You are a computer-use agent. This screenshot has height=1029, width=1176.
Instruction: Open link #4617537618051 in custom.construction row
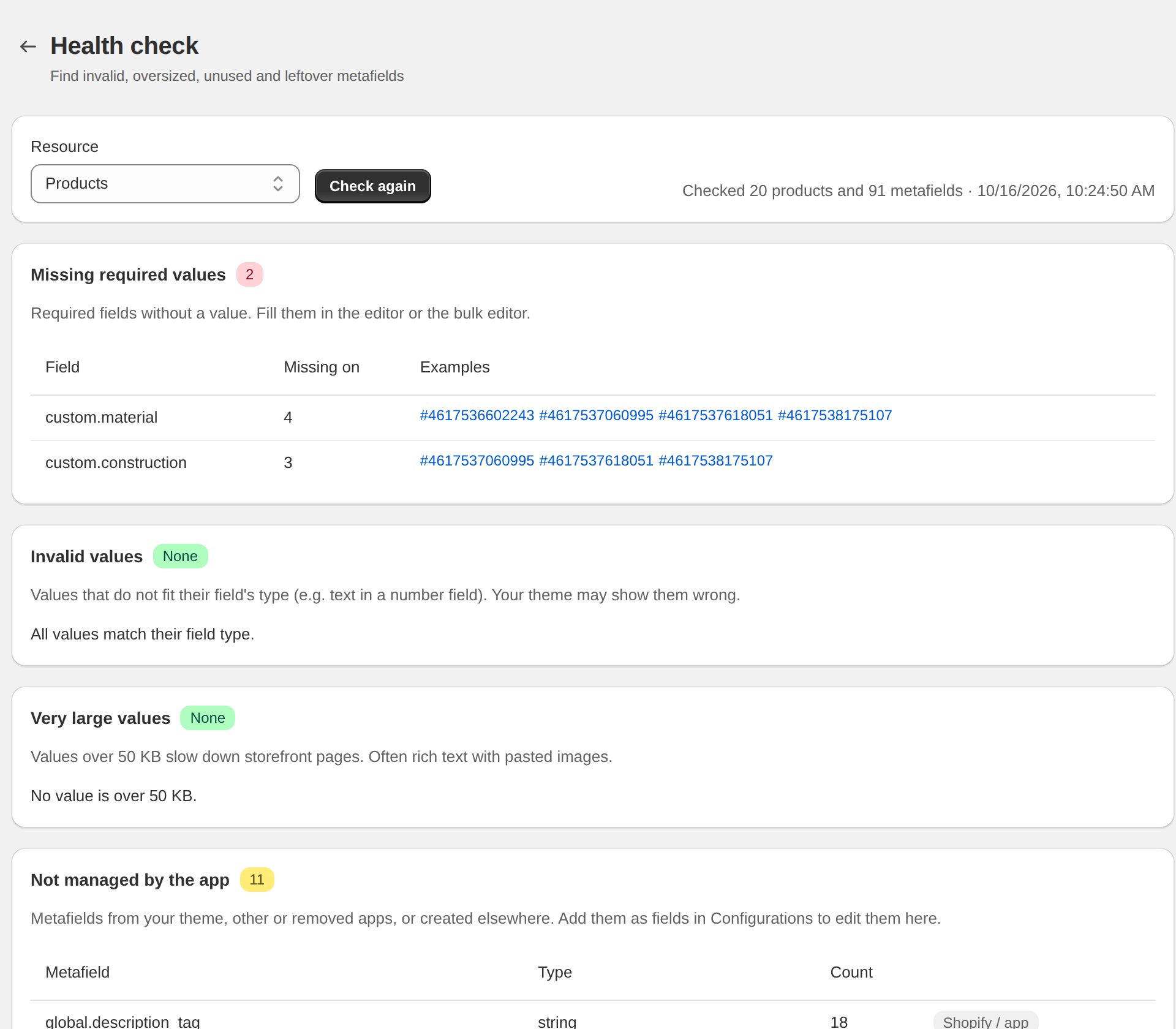pyautogui.click(x=596, y=461)
